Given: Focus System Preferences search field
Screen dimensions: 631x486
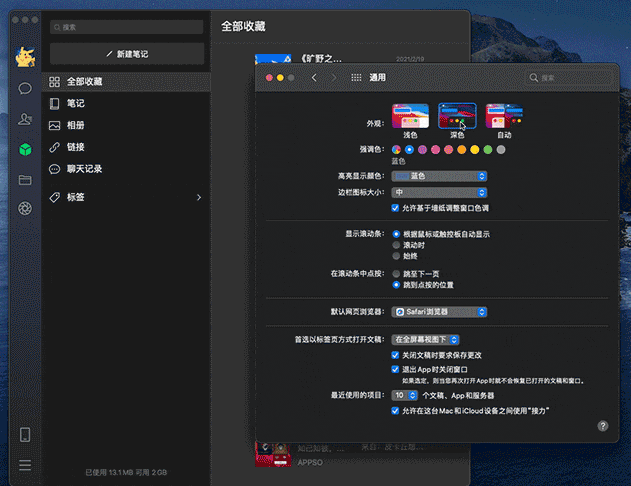Looking at the screenshot, I should coord(569,78).
